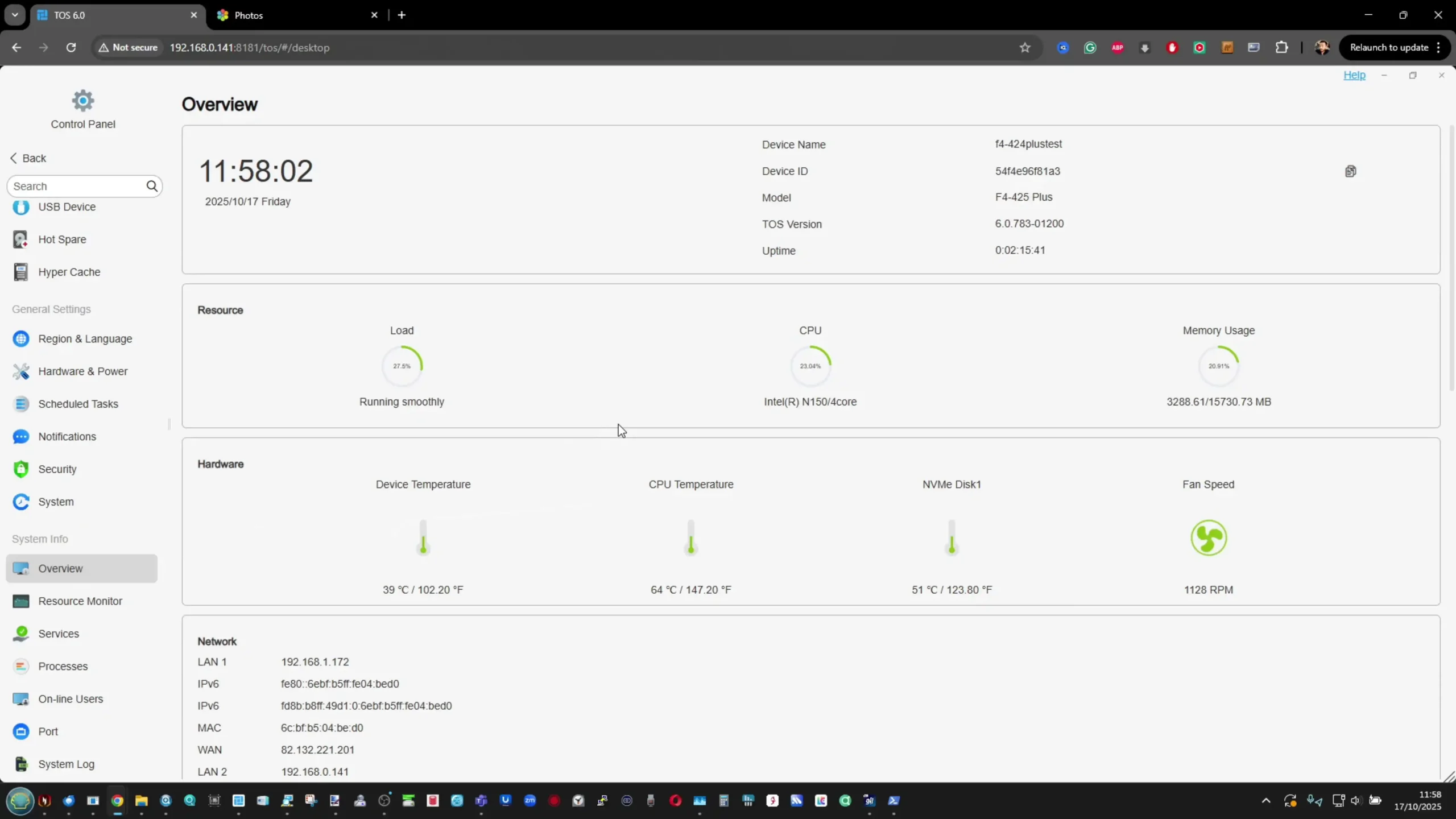Image resolution: width=1456 pixels, height=819 pixels.
Task: Click the search magnifier icon
Action: pyautogui.click(x=152, y=186)
